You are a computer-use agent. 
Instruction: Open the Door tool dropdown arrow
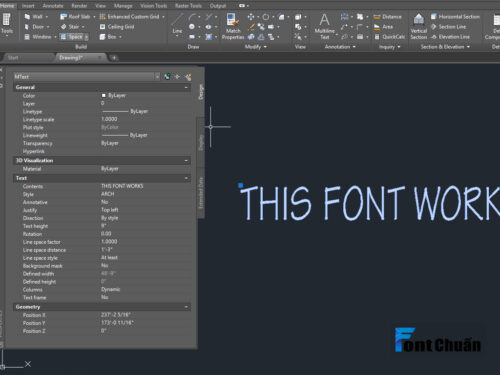pos(48,27)
